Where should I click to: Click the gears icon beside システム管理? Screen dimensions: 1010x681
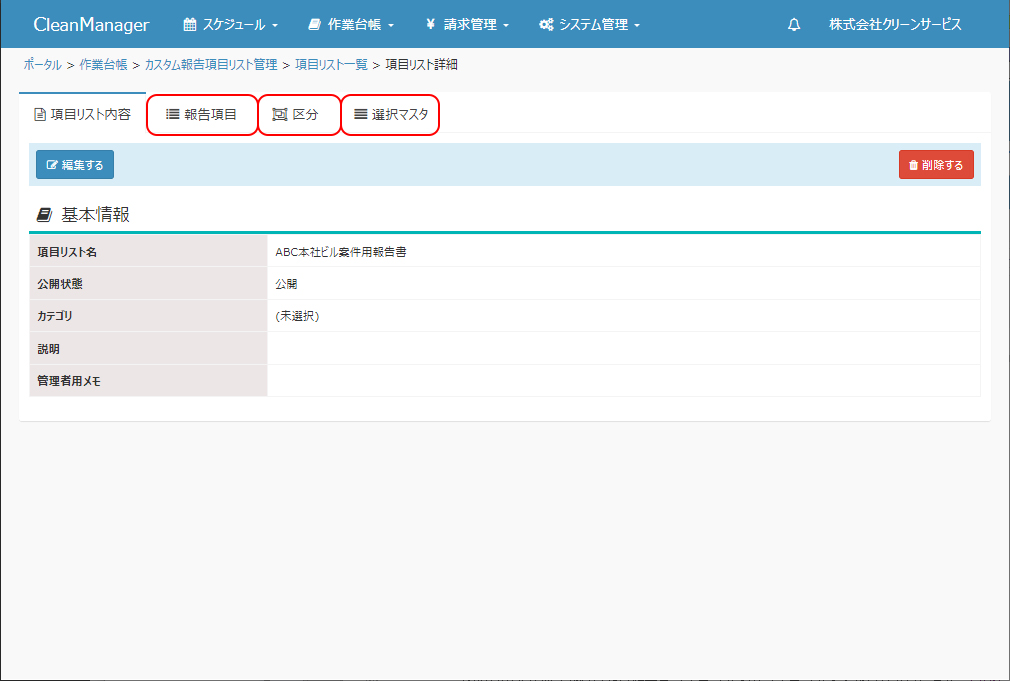tap(546, 25)
